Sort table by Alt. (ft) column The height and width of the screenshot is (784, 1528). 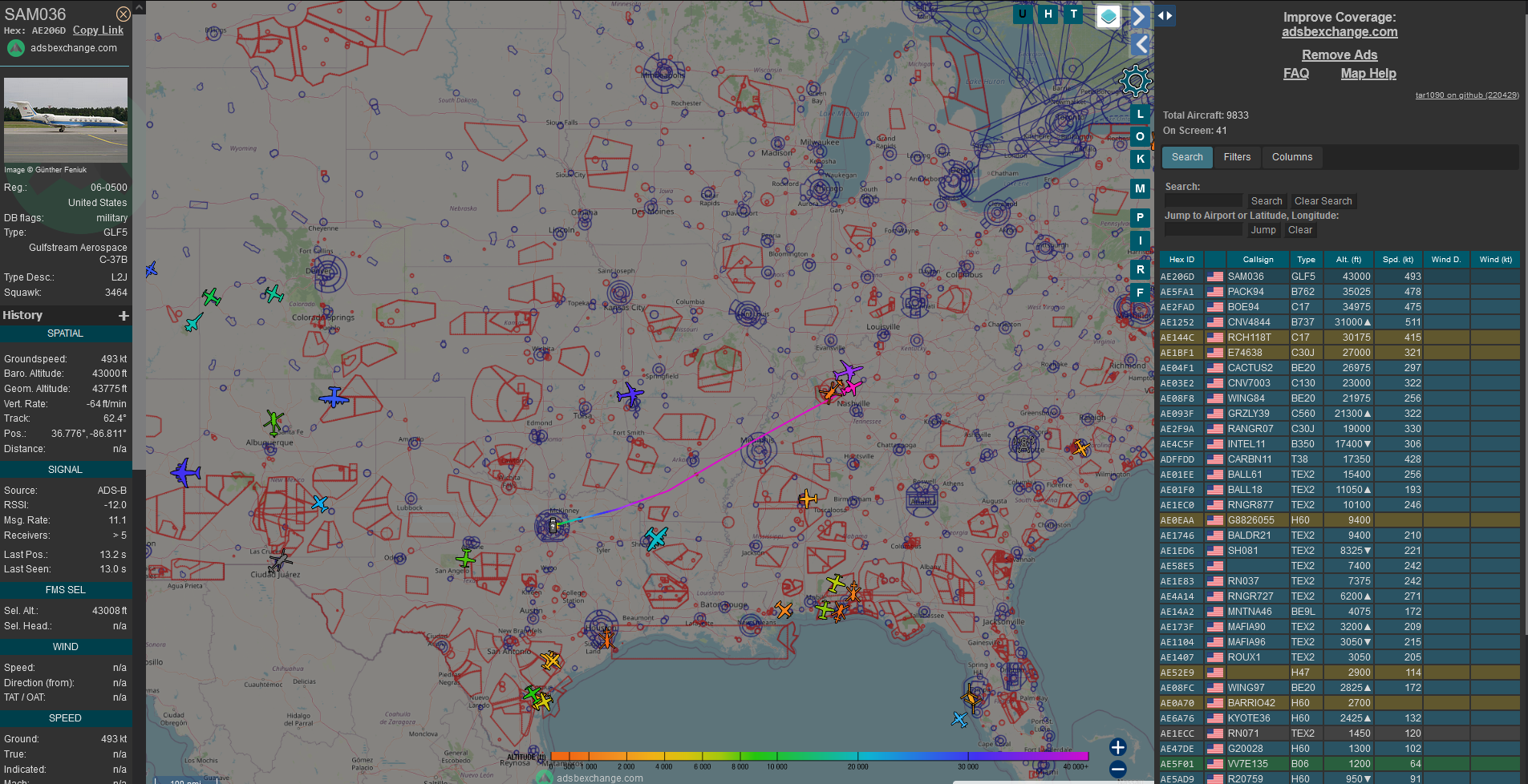coord(1348,259)
